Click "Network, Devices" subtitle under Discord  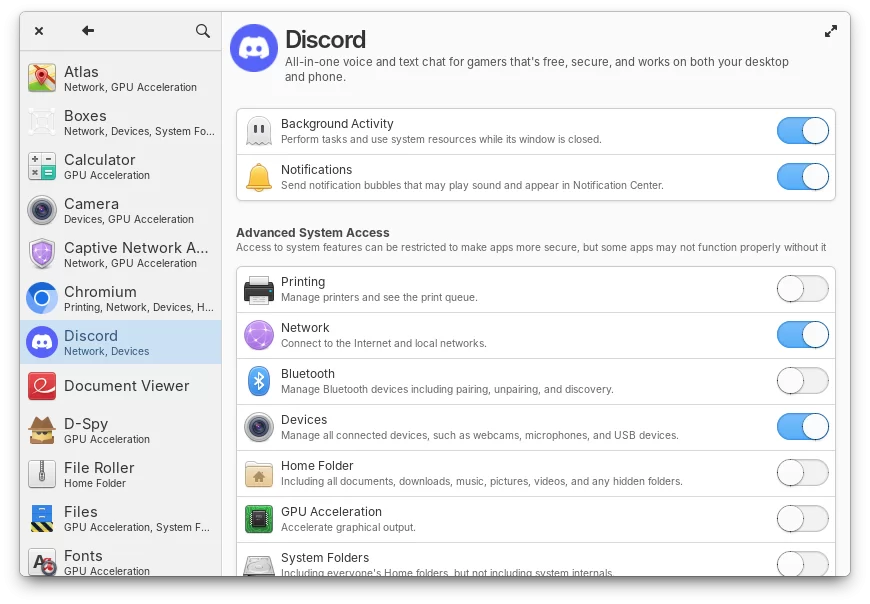(107, 351)
